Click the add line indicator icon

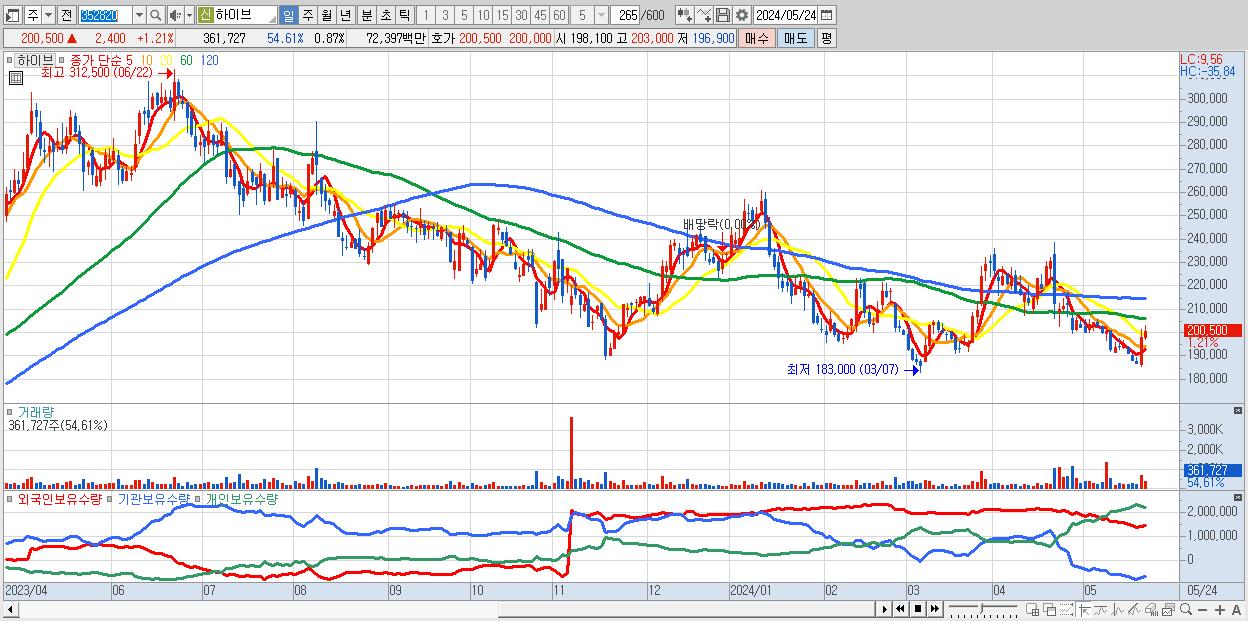coord(704,15)
